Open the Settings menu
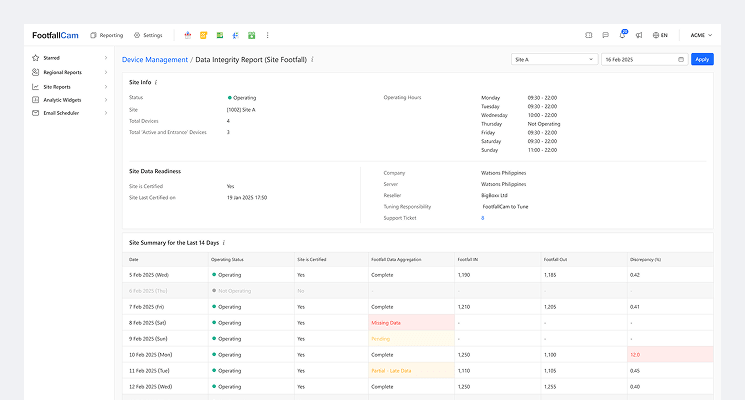 148,35
